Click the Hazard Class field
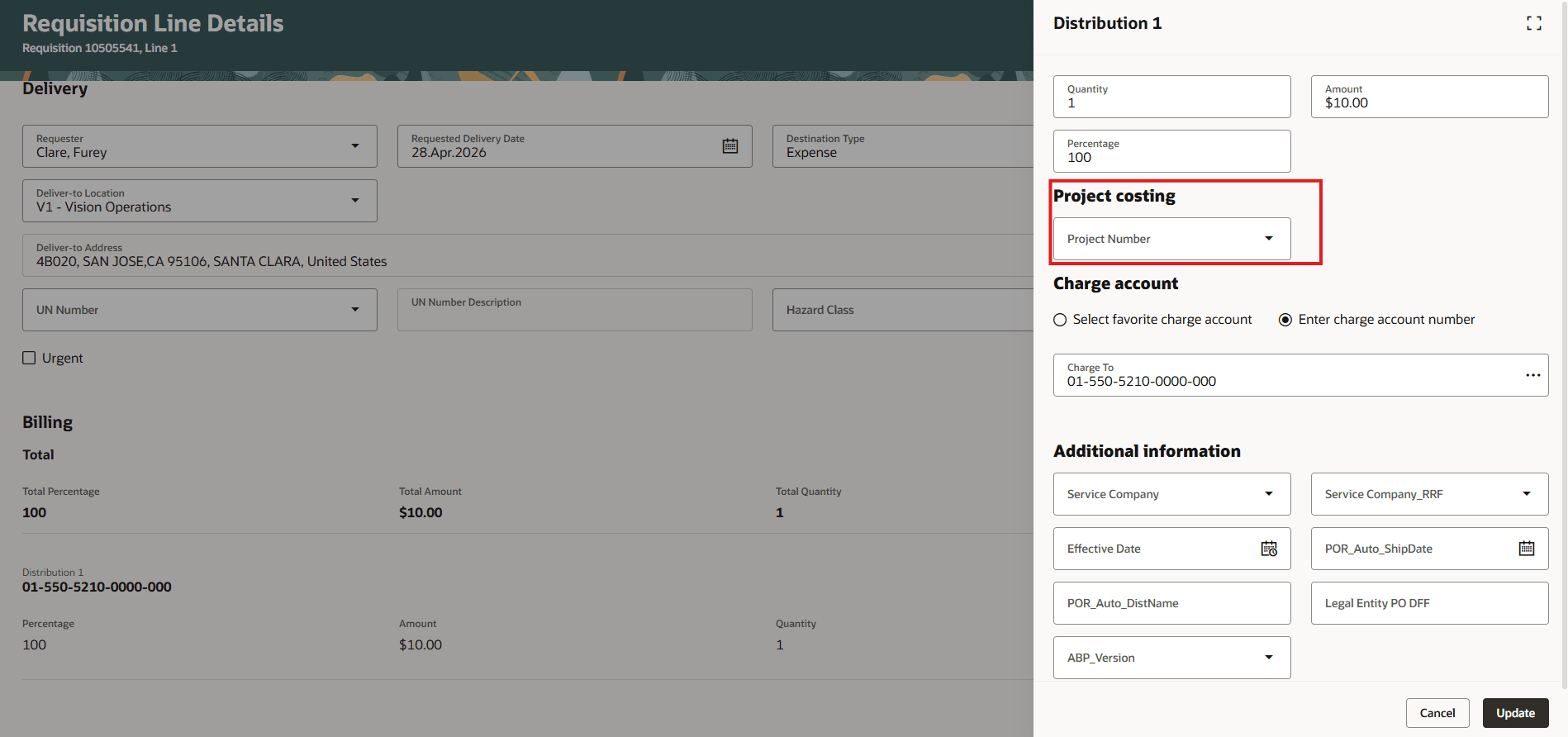This screenshot has width=1568, height=737. coord(903,310)
